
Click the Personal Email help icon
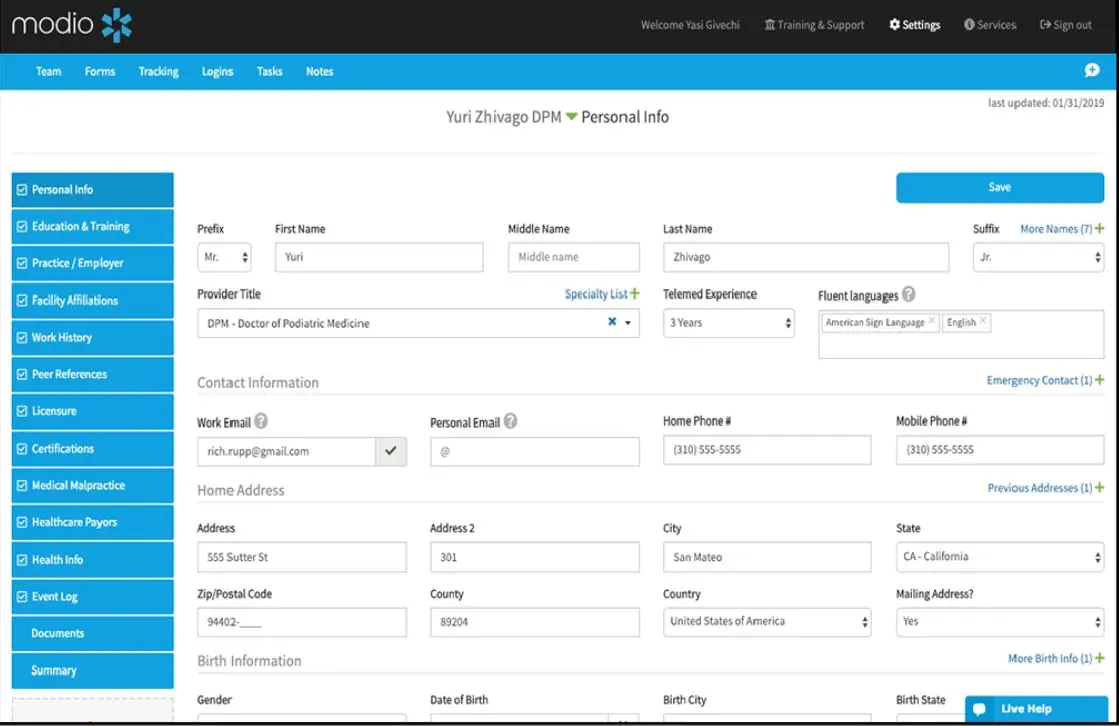[x=510, y=421]
